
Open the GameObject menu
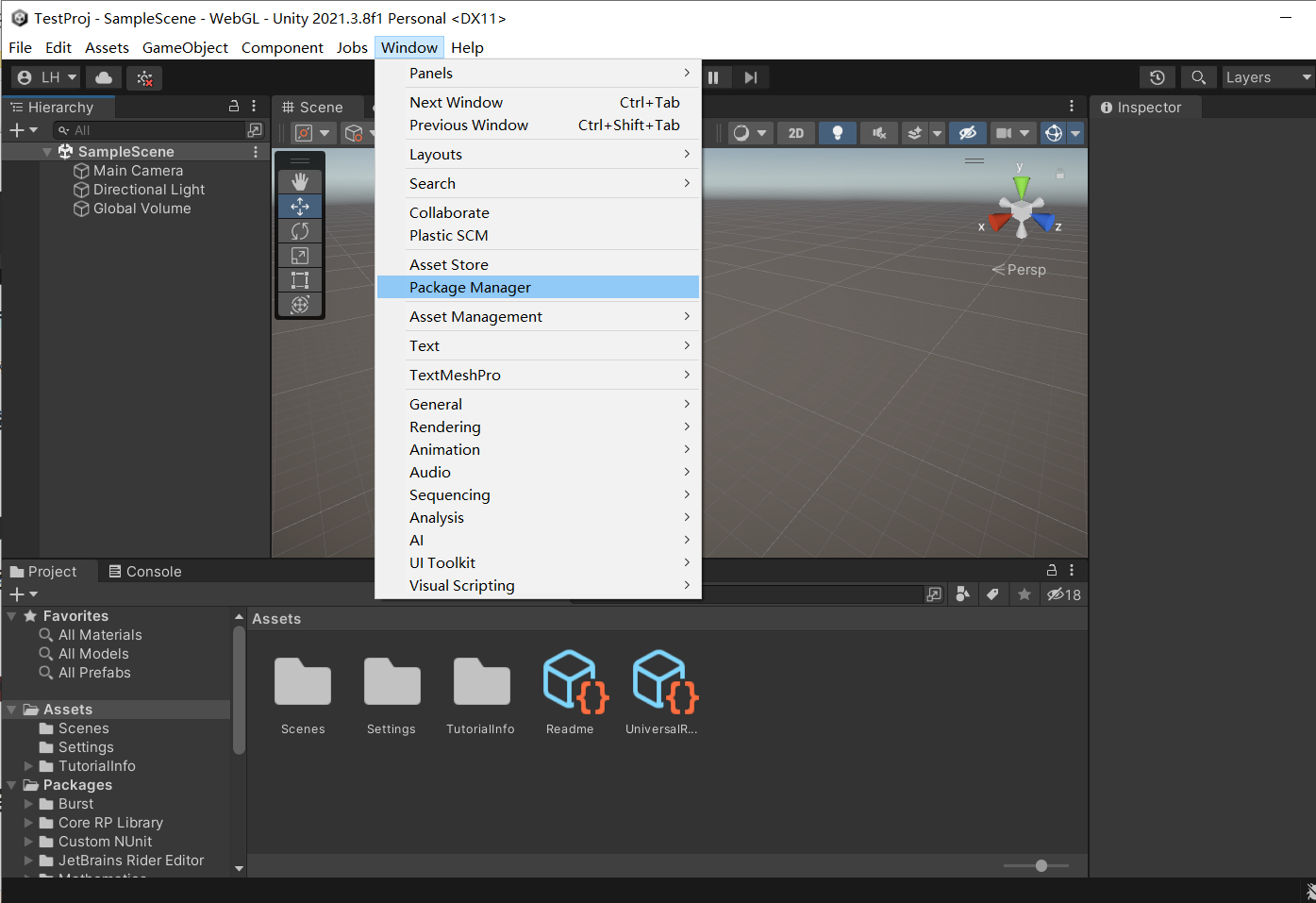pyautogui.click(x=185, y=47)
